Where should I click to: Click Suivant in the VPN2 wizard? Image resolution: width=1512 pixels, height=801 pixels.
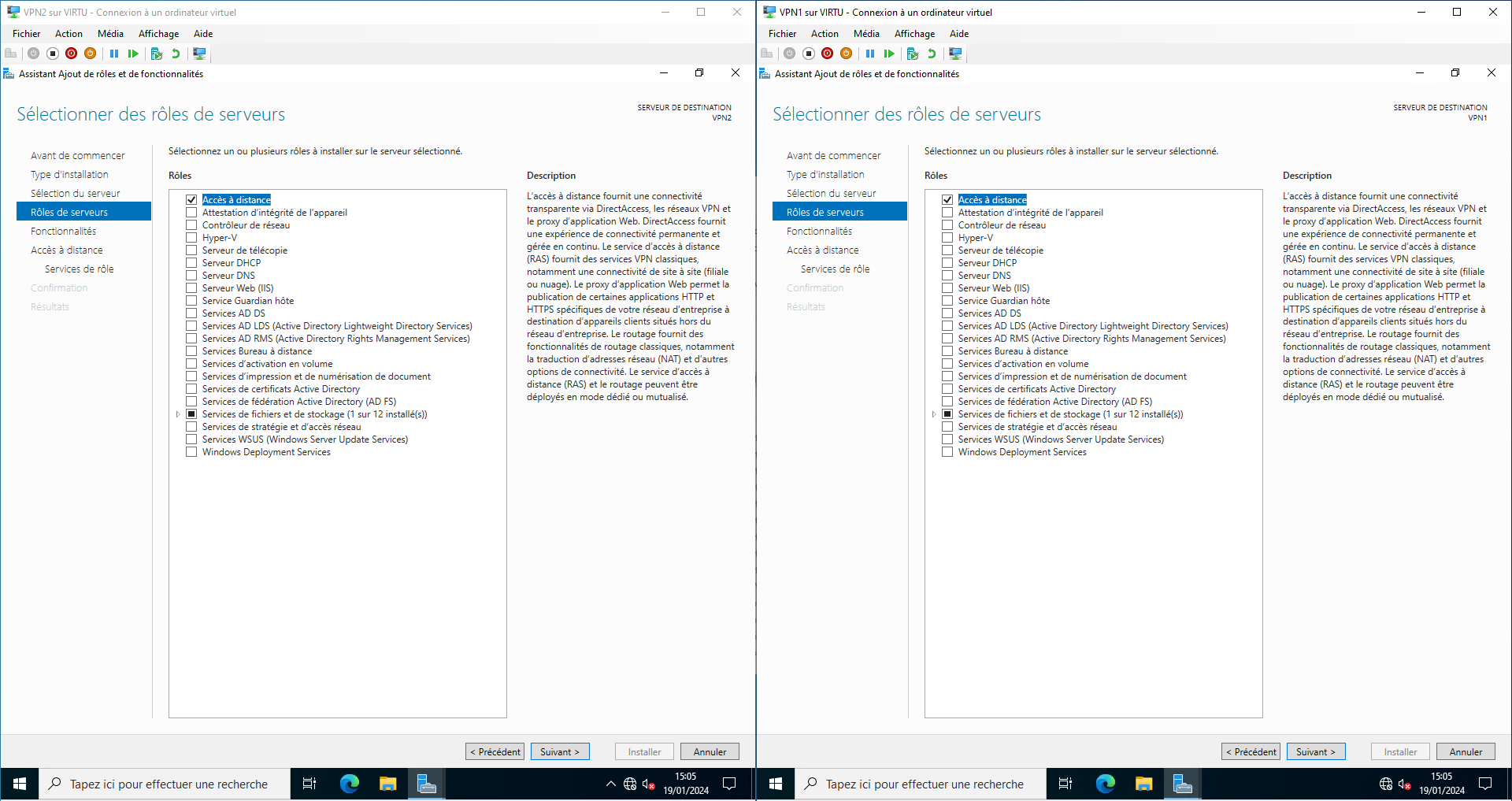click(x=560, y=751)
